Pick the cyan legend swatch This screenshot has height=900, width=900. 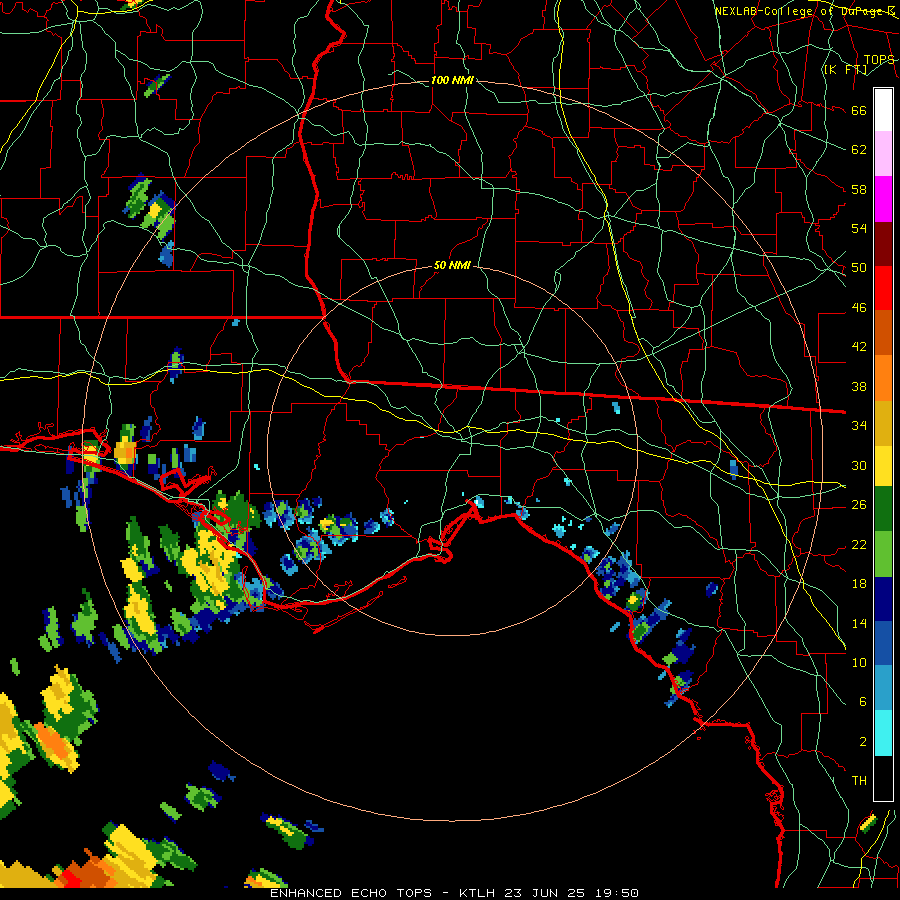coord(883,733)
